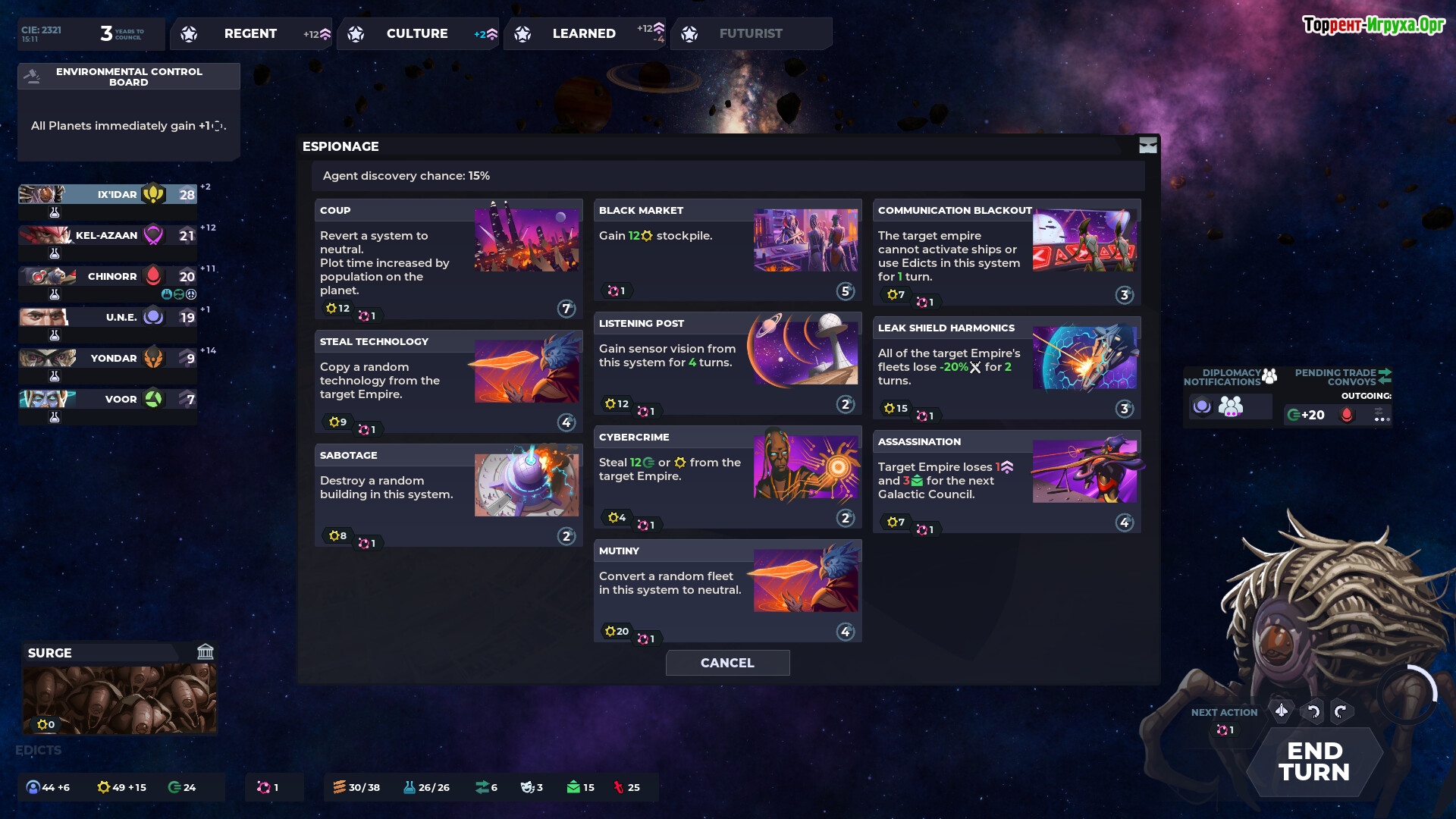Click the research flask under Ix'idar

[55, 213]
